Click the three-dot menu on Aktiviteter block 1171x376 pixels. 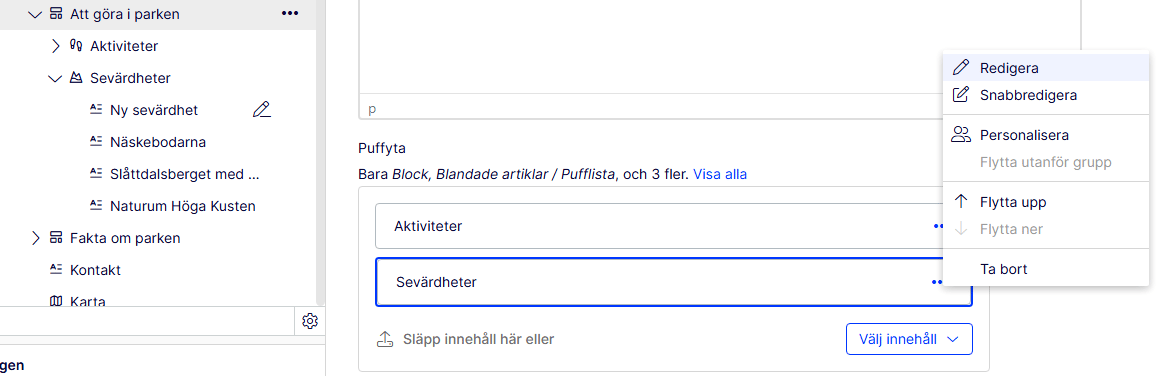click(x=938, y=226)
